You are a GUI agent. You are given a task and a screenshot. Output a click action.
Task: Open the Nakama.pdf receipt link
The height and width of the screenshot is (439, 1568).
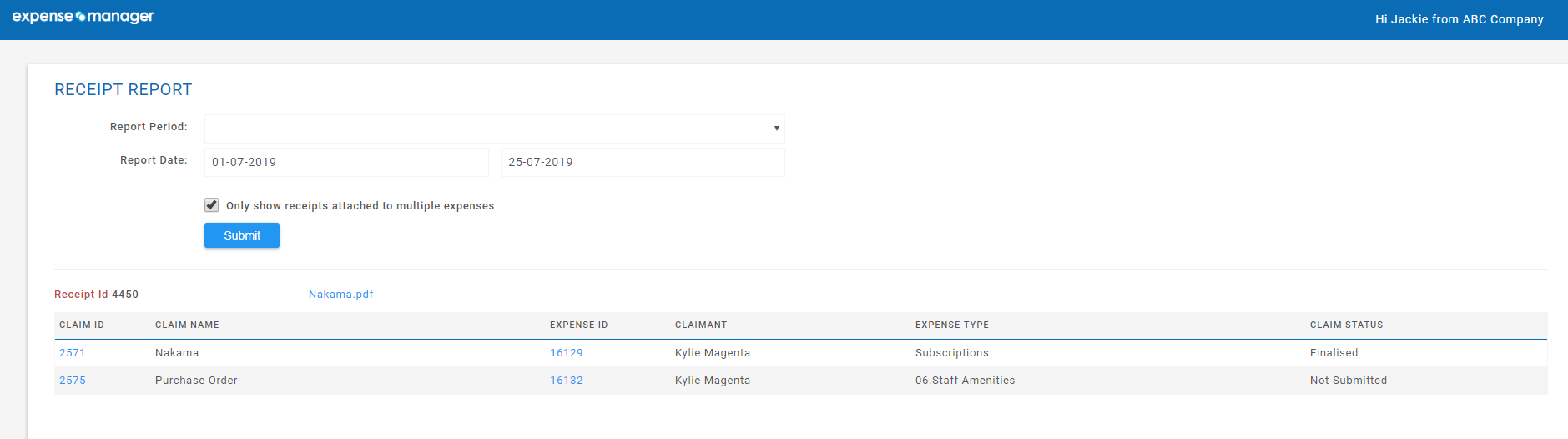[x=341, y=295]
